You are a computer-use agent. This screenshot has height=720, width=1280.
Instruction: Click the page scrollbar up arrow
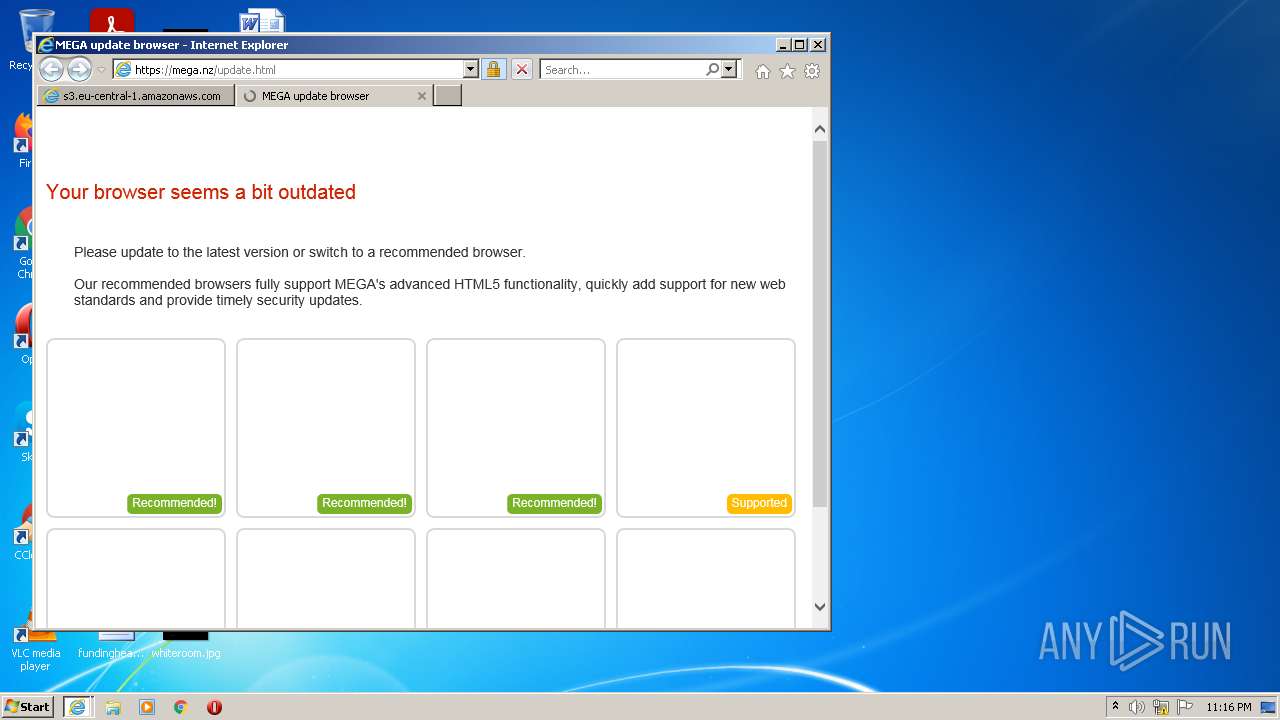coord(820,129)
